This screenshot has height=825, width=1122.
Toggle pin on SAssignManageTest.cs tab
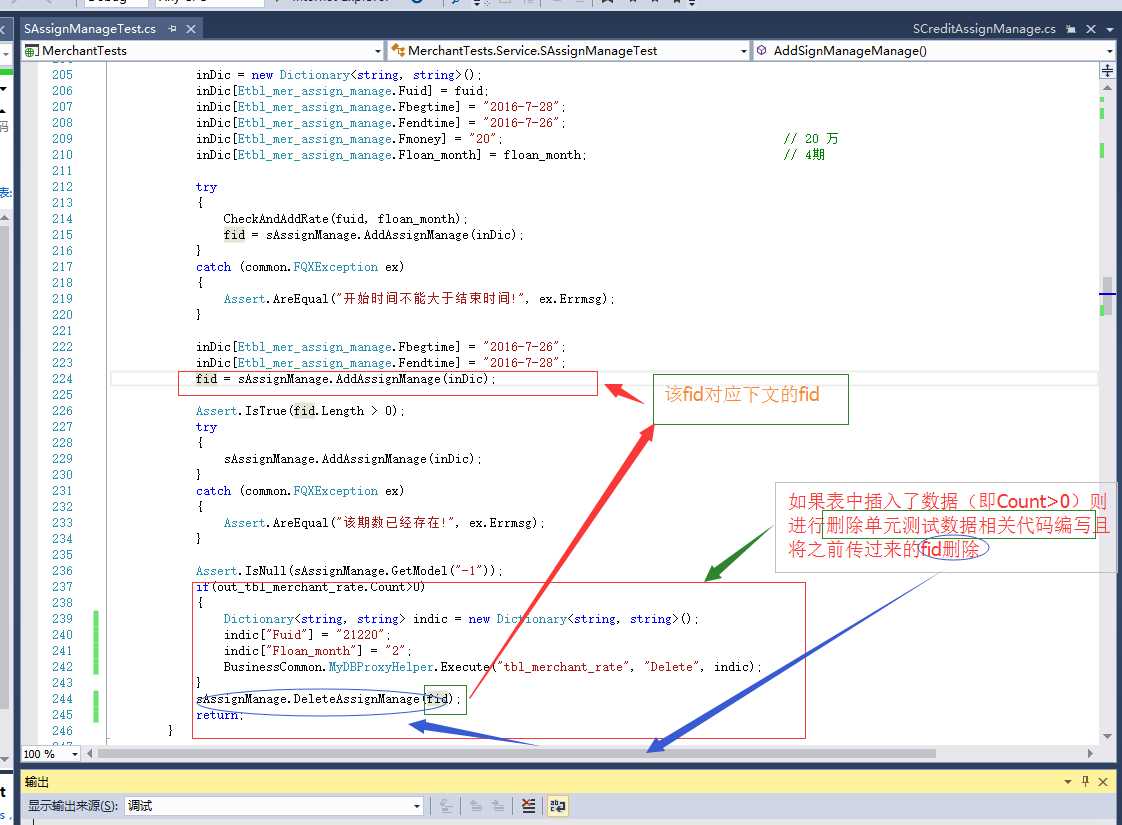(172, 29)
